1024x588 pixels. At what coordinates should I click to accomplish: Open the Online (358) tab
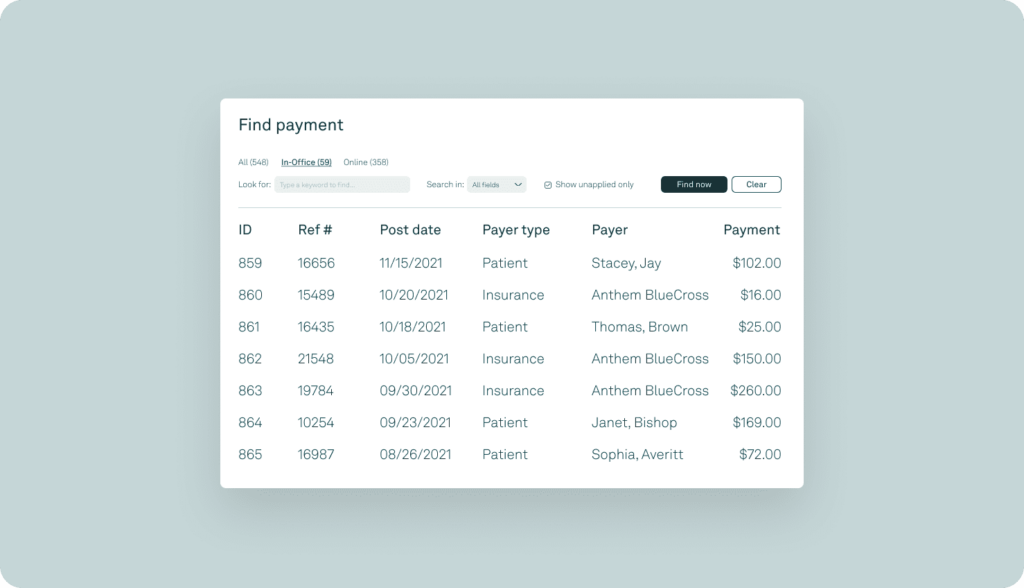366,162
